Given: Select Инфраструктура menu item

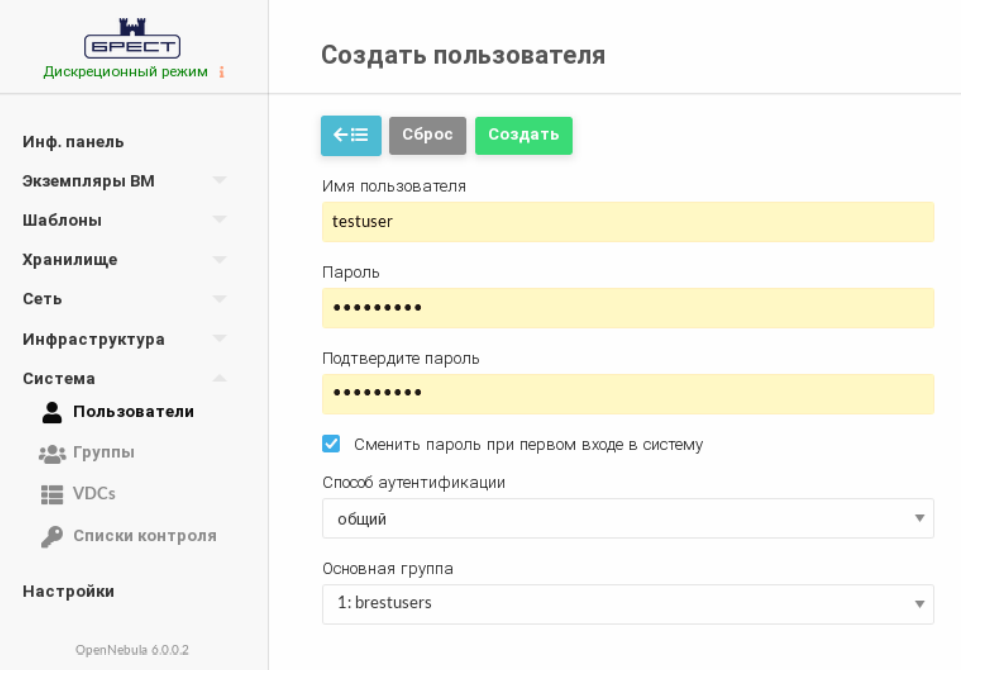Looking at the screenshot, I should pyautogui.click(x=94, y=339).
